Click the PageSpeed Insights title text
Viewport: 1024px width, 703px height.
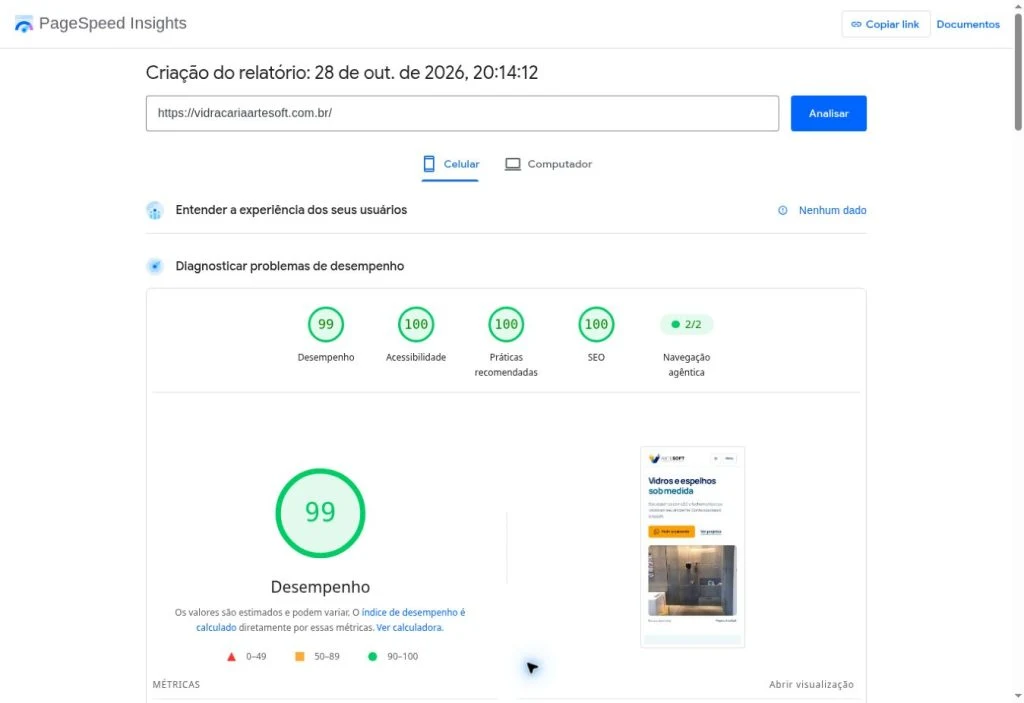pos(112,24)
